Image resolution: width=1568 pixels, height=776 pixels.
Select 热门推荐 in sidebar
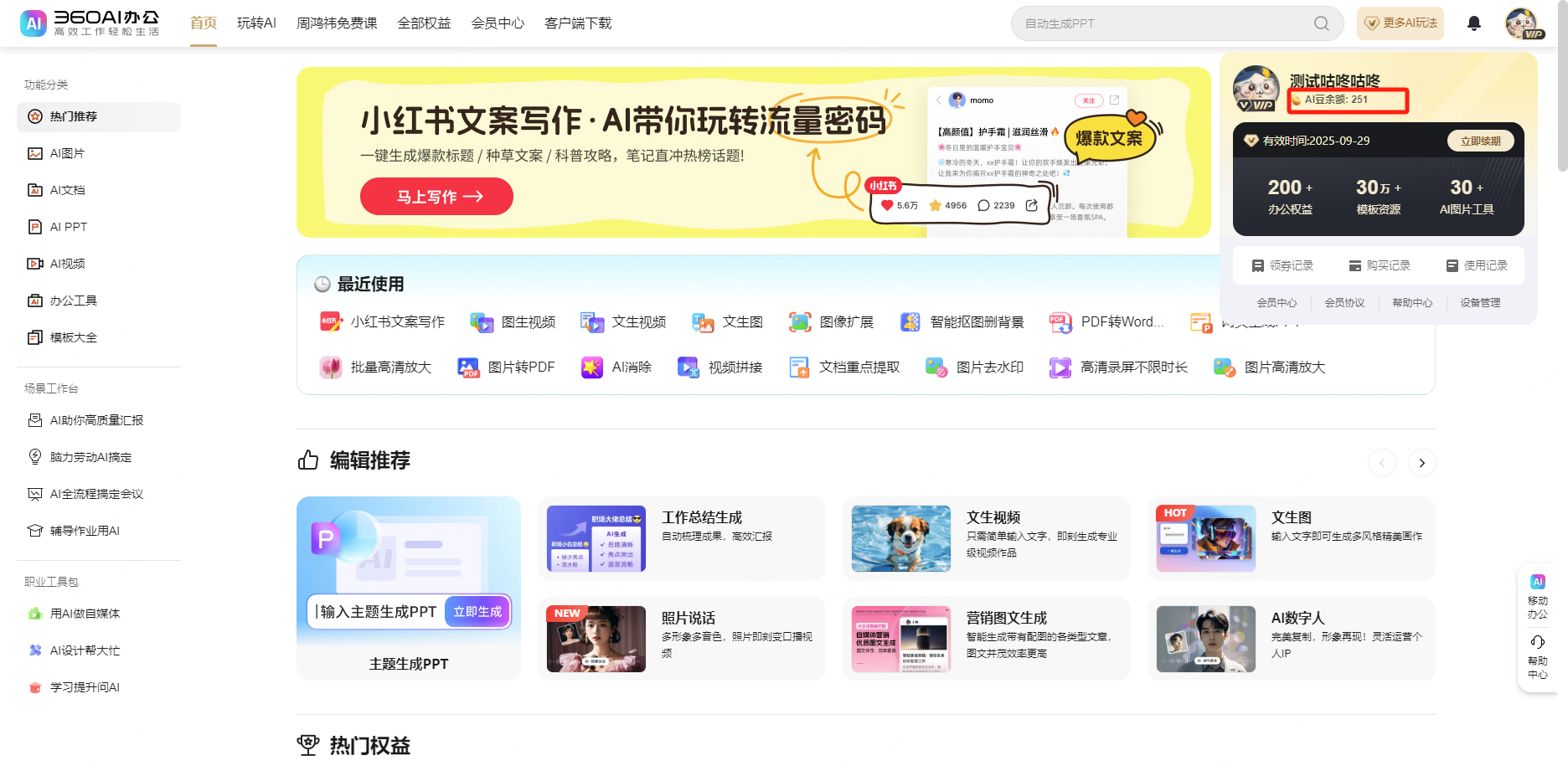click(99, 116)
